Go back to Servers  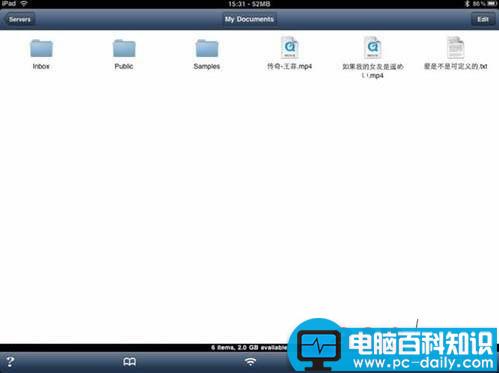pyautogui.click(x=19, y=19)
